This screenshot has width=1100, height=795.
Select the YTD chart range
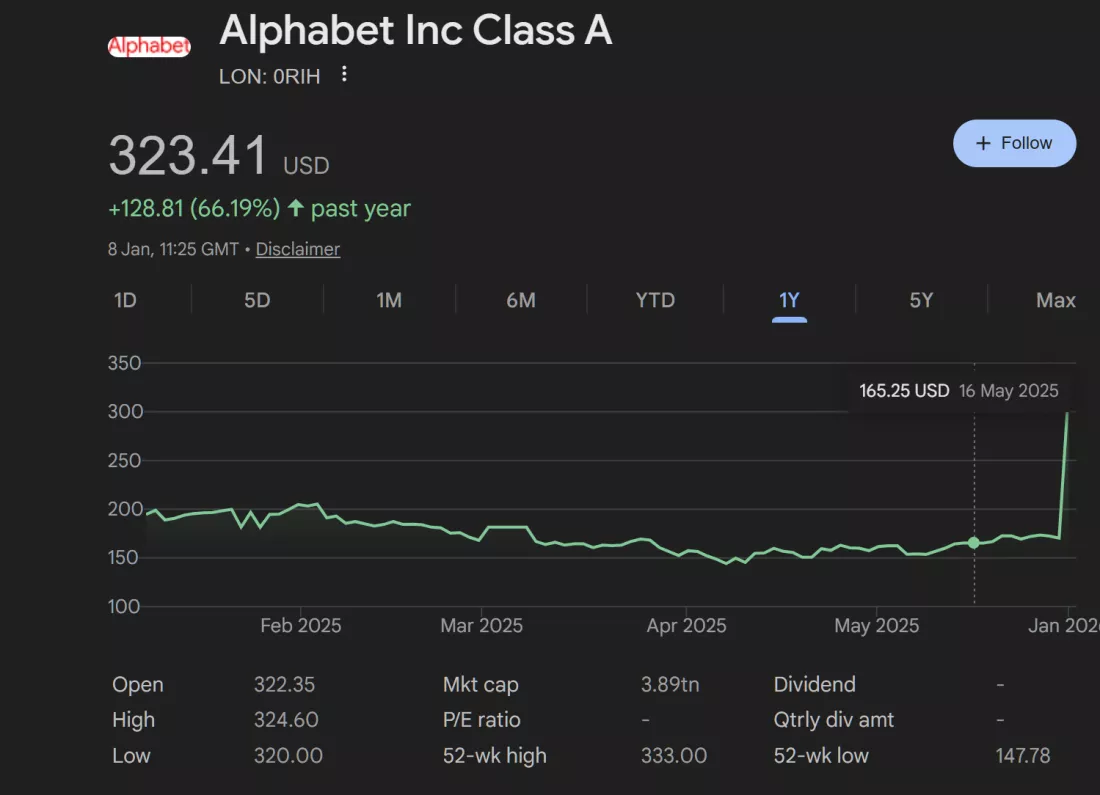click(x=655, y=300)
